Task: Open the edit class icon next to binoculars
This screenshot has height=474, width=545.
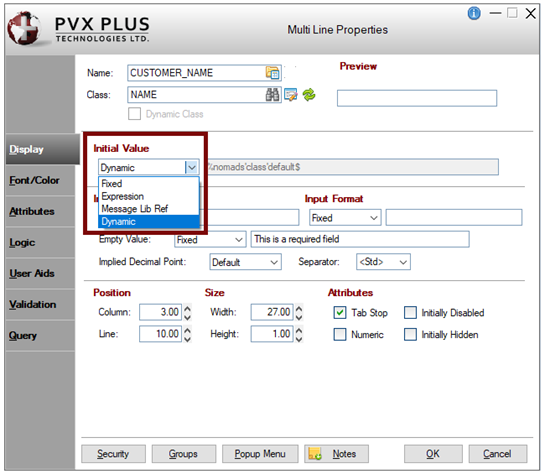Action: click(x=291, y=95)
